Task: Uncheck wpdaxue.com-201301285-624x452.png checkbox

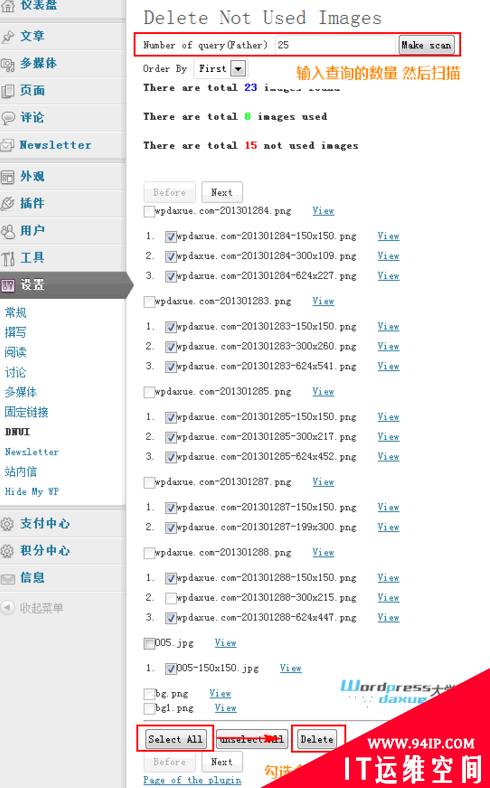Action: point(170,458)
